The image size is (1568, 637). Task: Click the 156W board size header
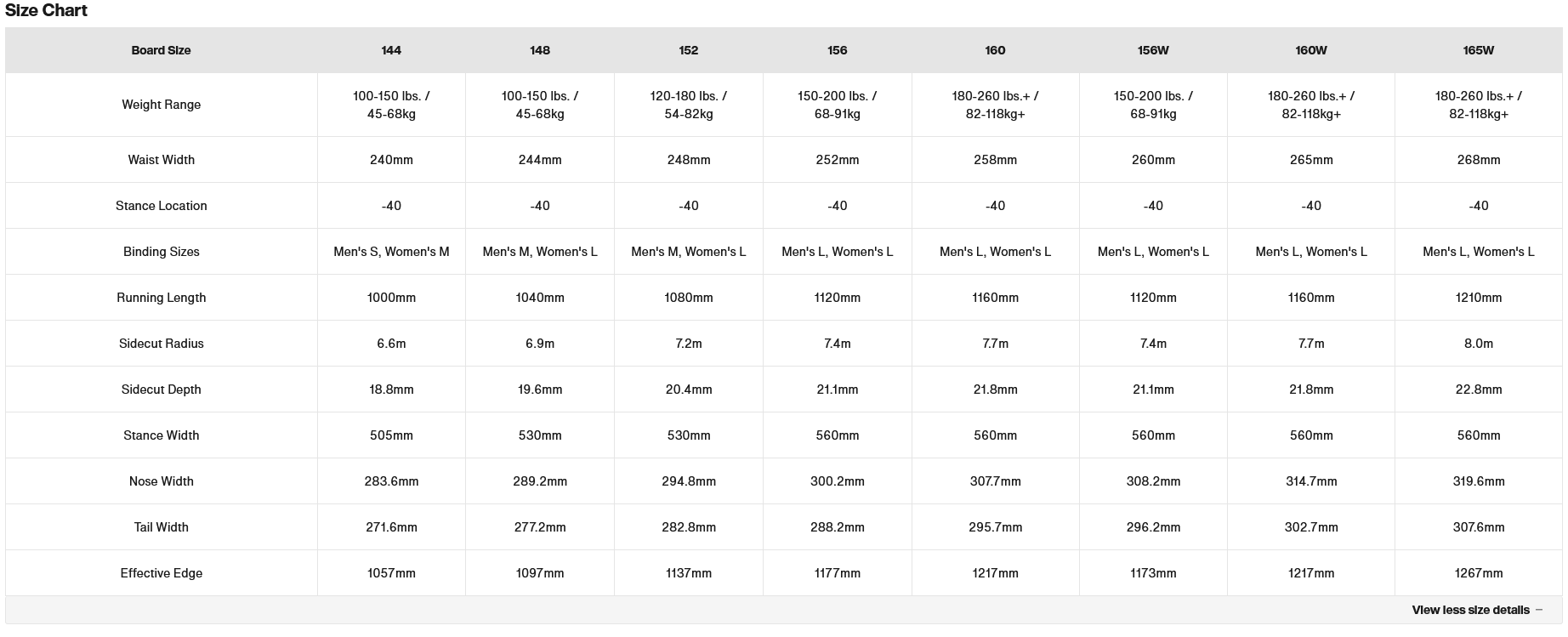pyautogui.click(x=1152, y=50)
